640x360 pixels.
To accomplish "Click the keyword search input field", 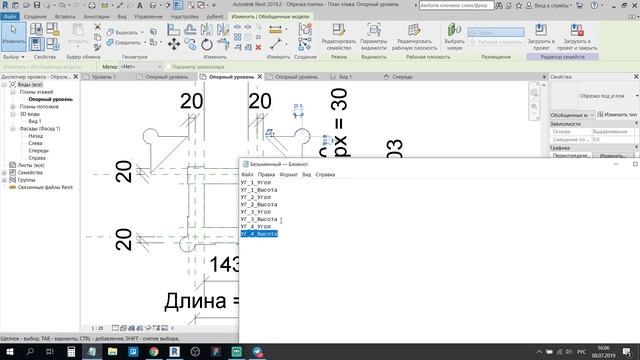I will [456, 5].
